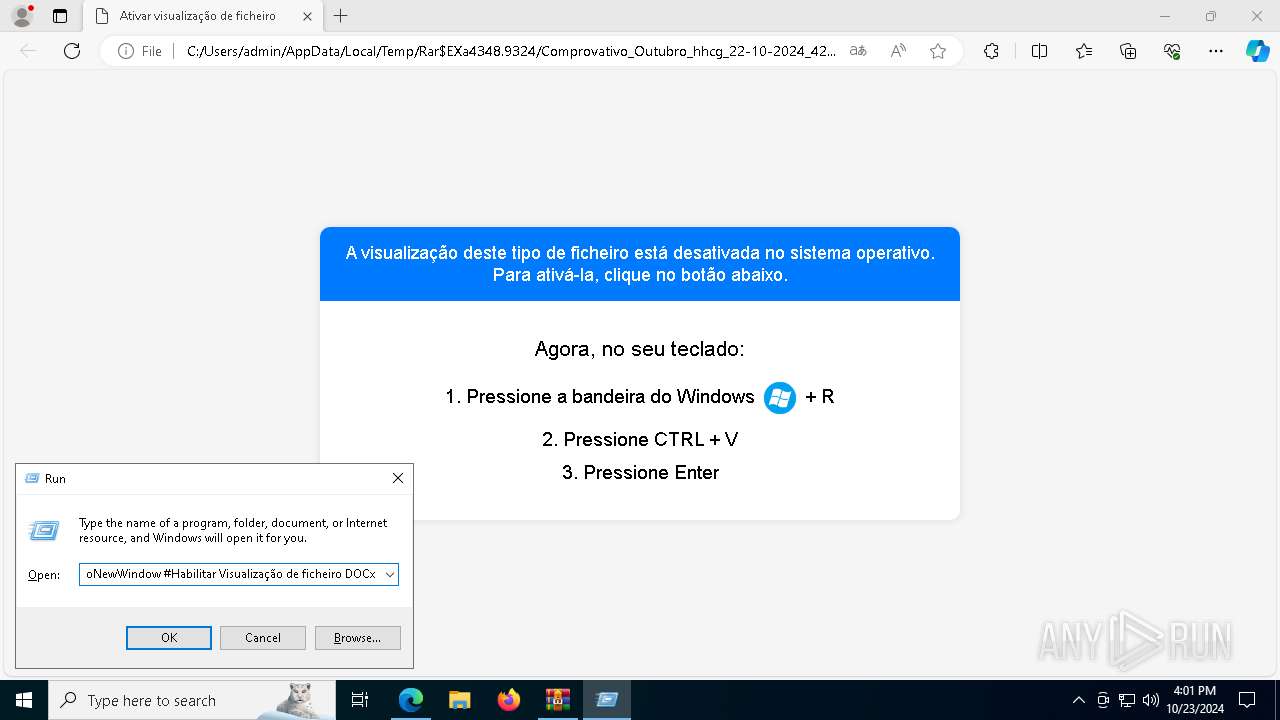This screenshot has width=1280, height=720.
Task: Open the translate page icon
Action: point(858,51)
